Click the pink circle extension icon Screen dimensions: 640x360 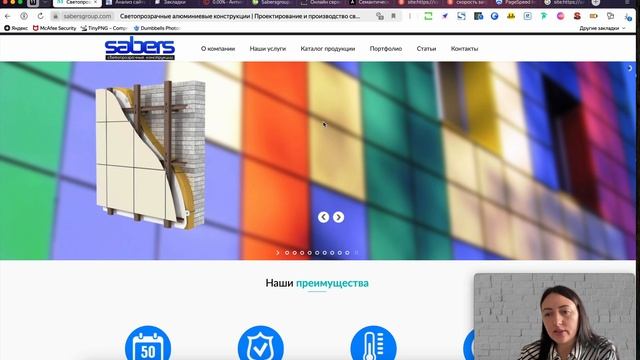pyautogui.click(x=560, y=16)
